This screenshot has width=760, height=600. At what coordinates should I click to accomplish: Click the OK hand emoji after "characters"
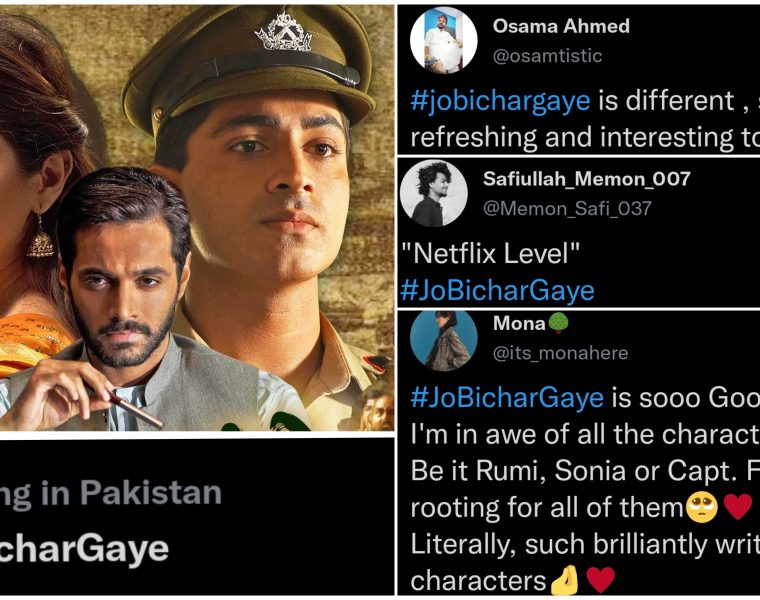(x=564, y=580)
